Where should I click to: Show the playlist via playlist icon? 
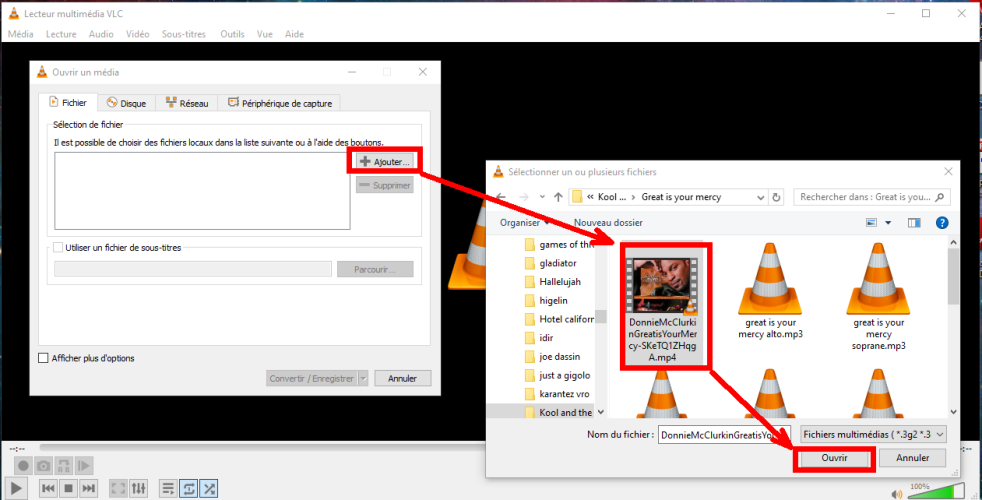169,488
